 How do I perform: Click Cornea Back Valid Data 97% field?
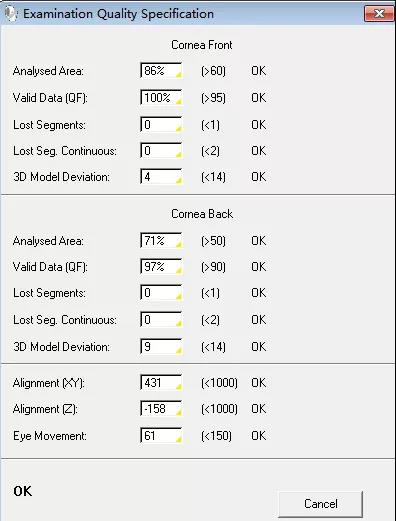click(161, 267)
